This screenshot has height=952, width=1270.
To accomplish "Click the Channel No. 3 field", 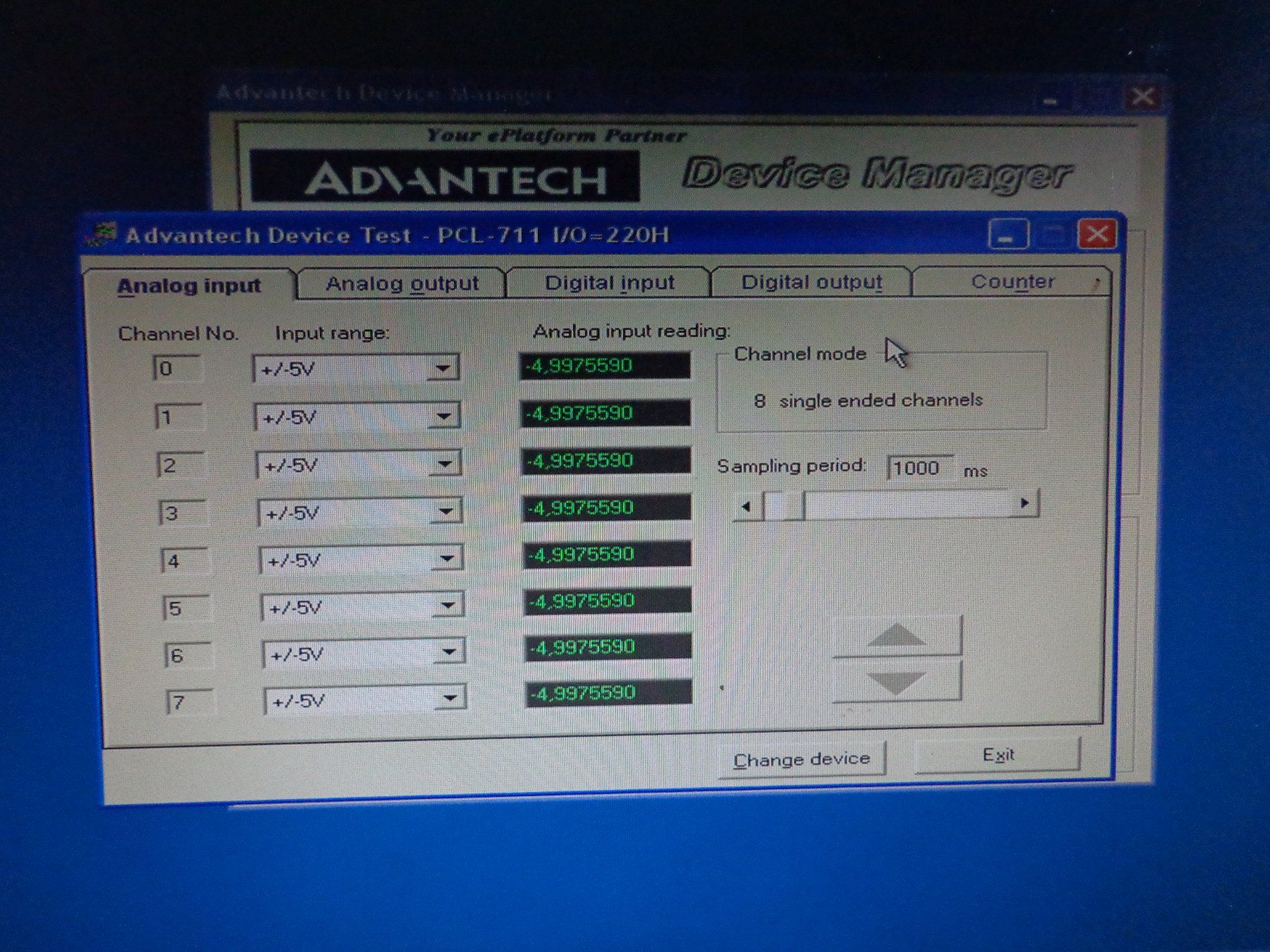I will [x=183, y=513].
